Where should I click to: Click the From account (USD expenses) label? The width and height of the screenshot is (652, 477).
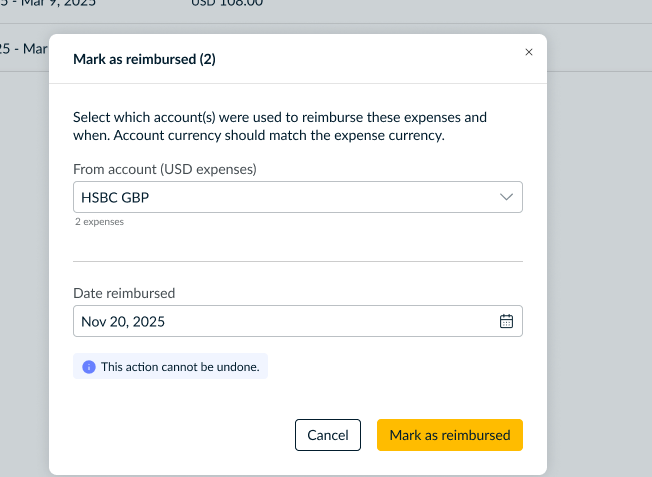click(165, 169)
